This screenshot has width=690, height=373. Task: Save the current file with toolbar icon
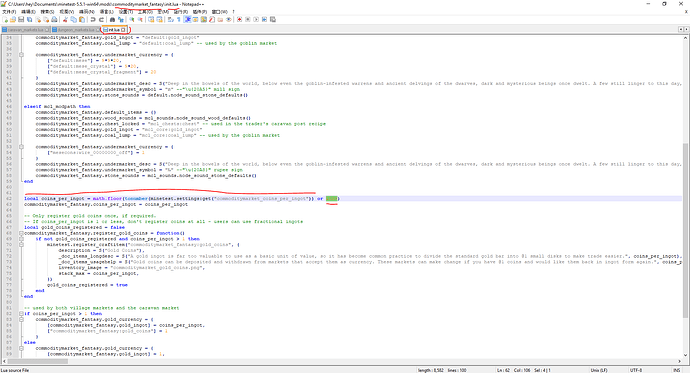[x=21, y=20]
